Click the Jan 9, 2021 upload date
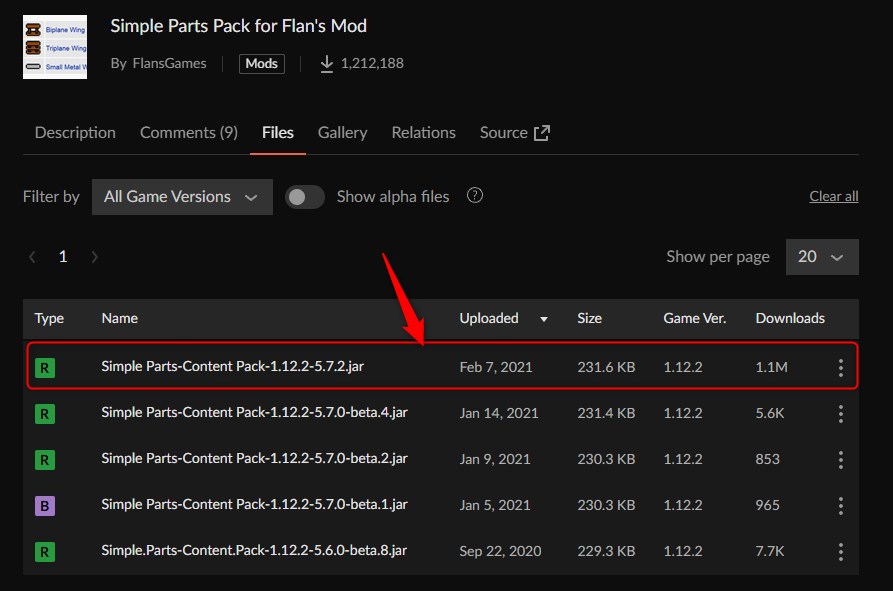893x591 pixels. click(495, 459)
